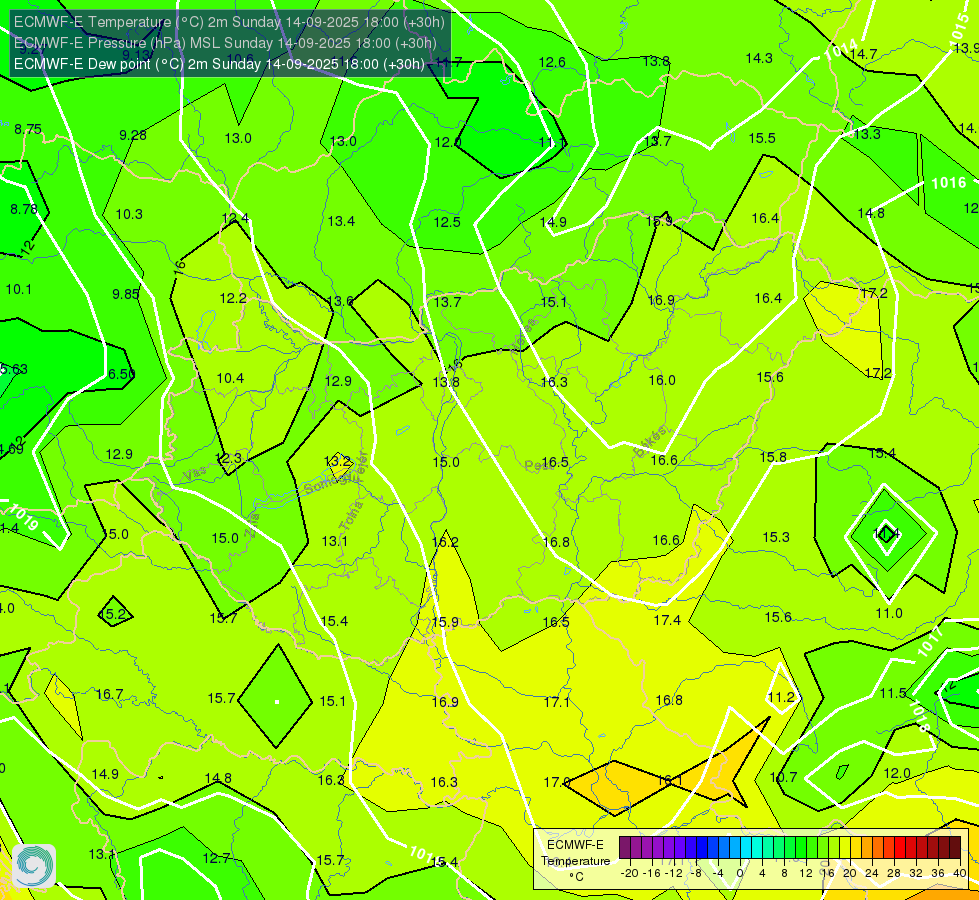979x900 pixels.
Task: Click the blue swirl logo icon
Action: coord(34,866)
